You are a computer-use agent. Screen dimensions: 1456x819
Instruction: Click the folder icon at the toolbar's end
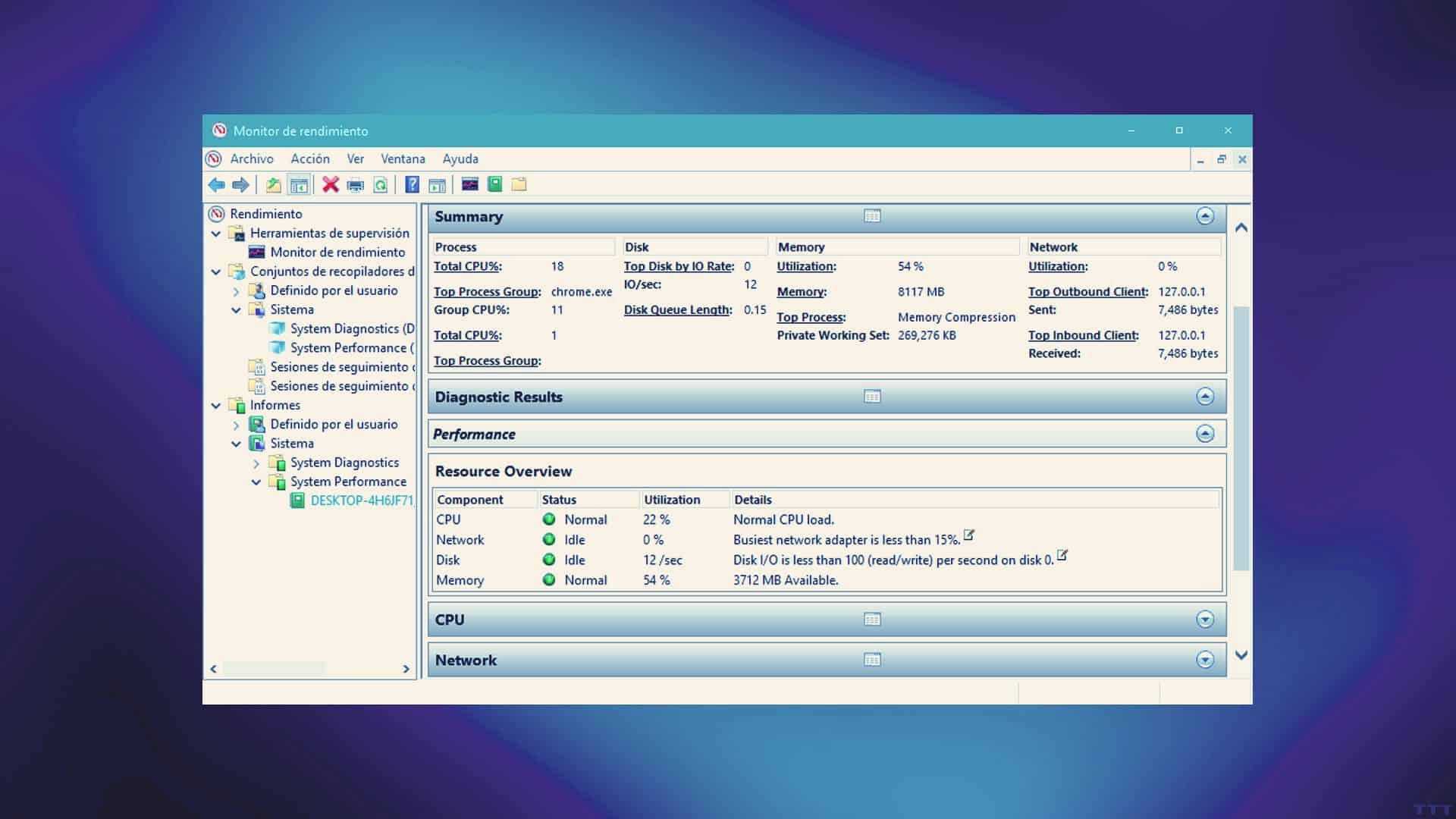pos(519,184)
